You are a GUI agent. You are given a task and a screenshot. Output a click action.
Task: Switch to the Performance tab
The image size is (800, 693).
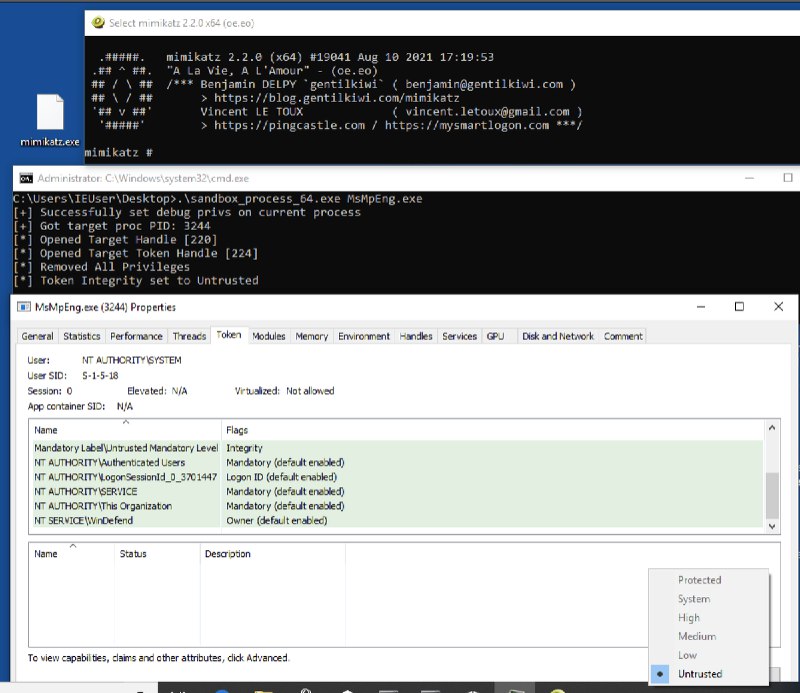pos(136,336)
